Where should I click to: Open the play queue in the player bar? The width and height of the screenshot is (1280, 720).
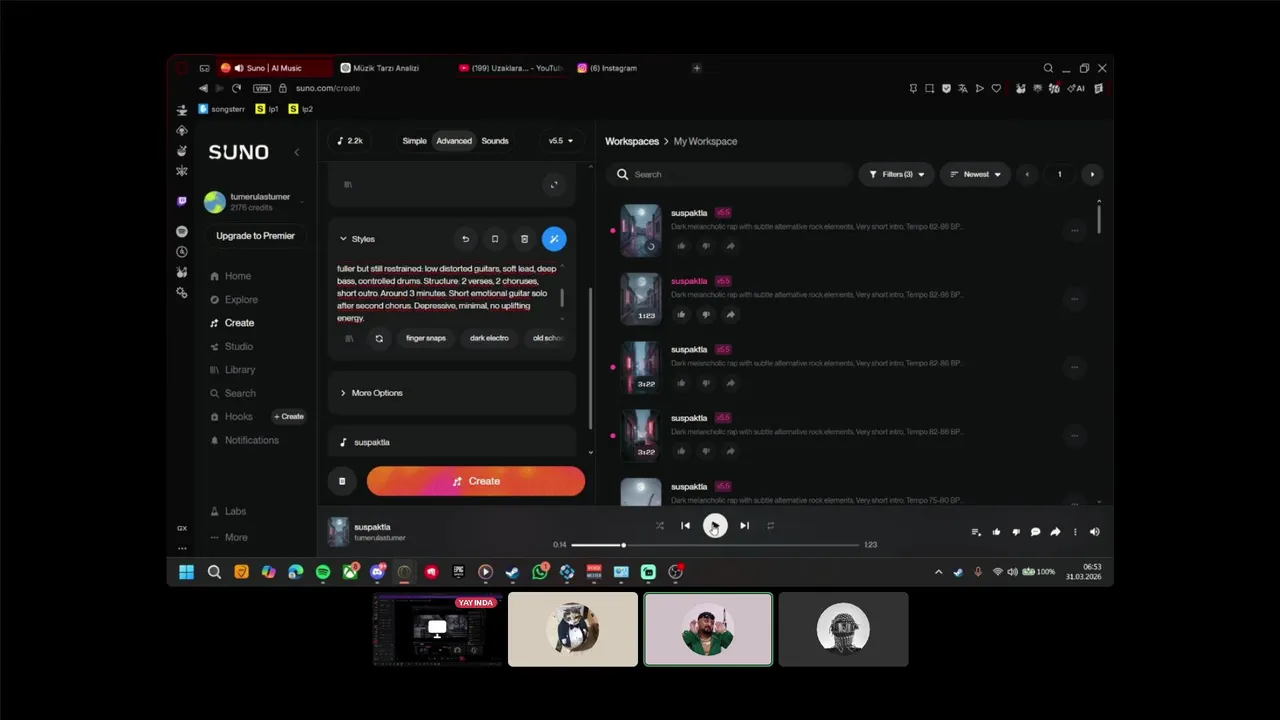coord(976,532)
